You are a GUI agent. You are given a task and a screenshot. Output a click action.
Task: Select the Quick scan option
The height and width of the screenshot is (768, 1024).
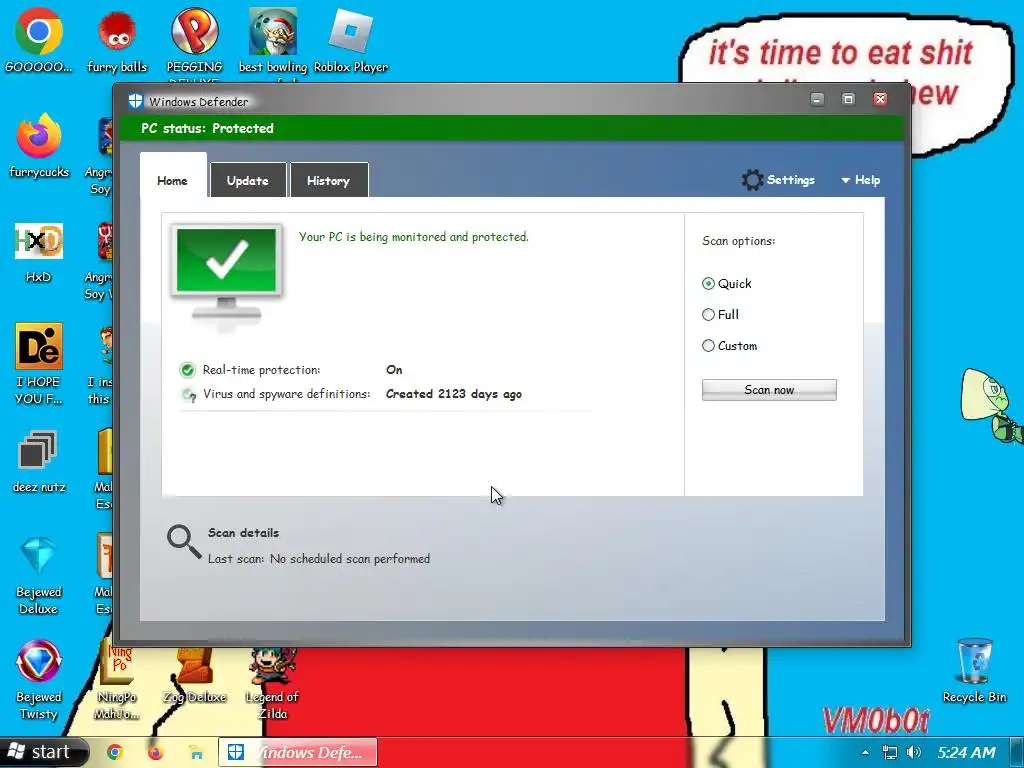click(708, 283)
